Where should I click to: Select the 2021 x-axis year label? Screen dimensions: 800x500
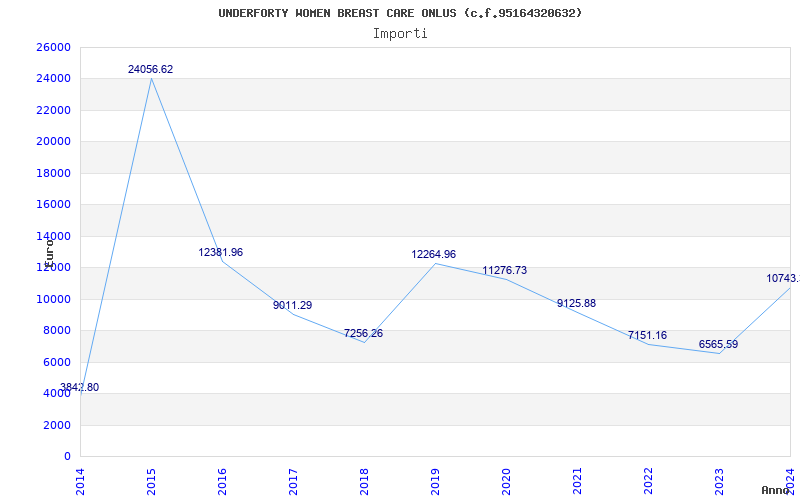tap(577, 480)
